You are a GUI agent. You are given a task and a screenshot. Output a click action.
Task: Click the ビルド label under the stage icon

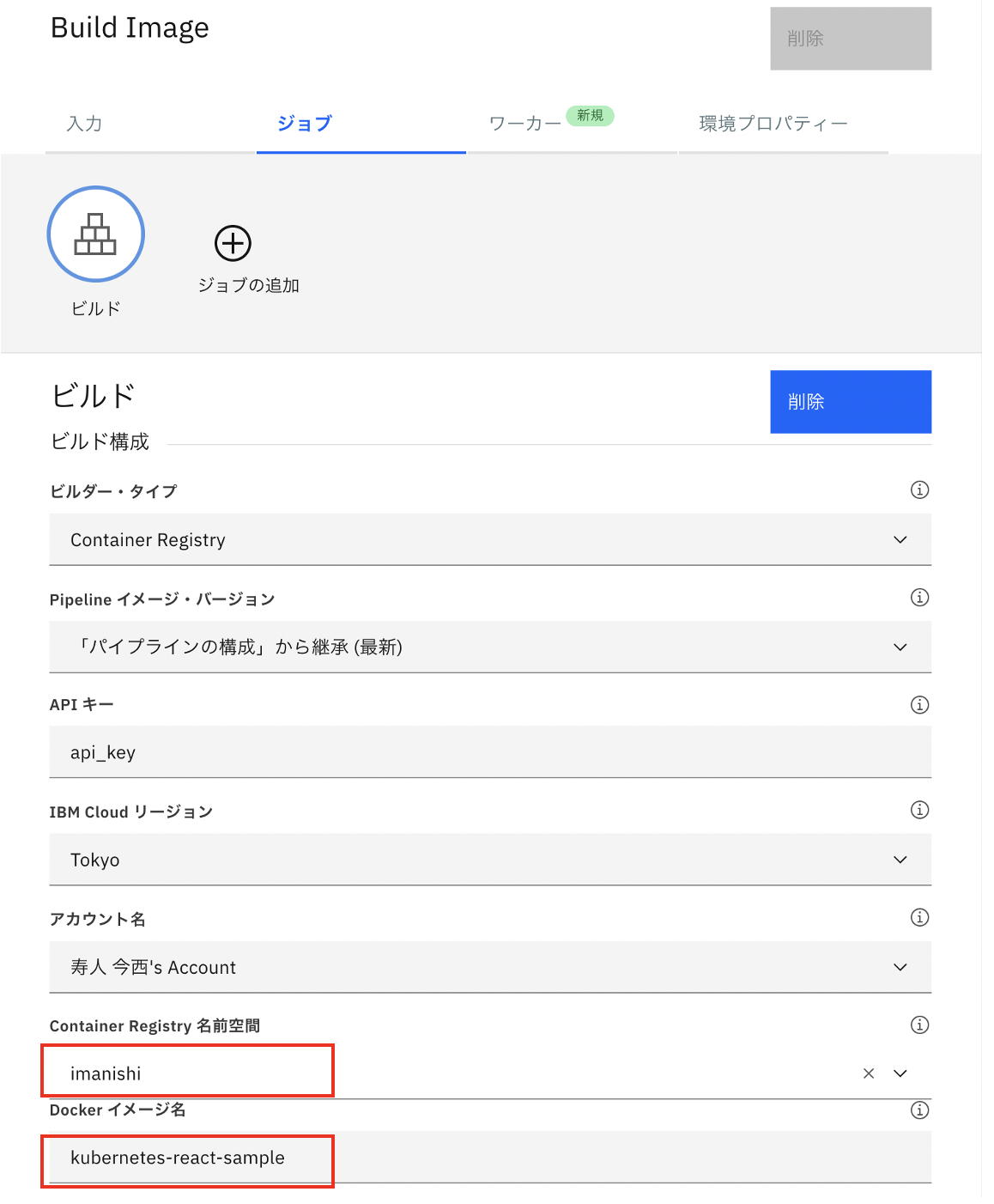[x=95, y=308]
